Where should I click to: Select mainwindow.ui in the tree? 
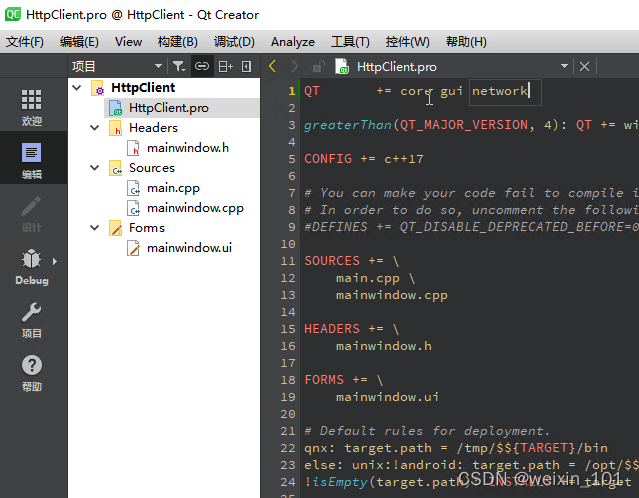tap(189, 247)
